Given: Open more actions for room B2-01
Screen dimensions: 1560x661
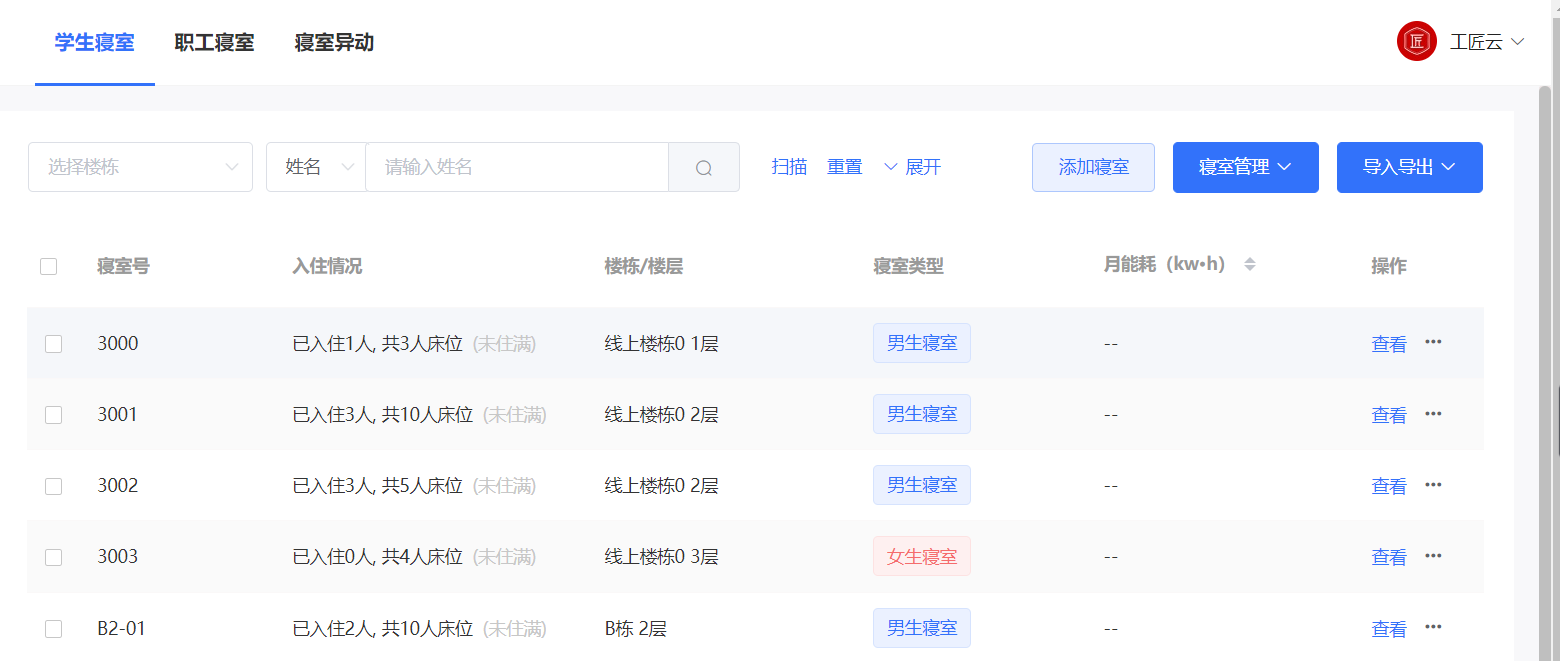Looking at the screenshot, I should (x=1433, y=627).
